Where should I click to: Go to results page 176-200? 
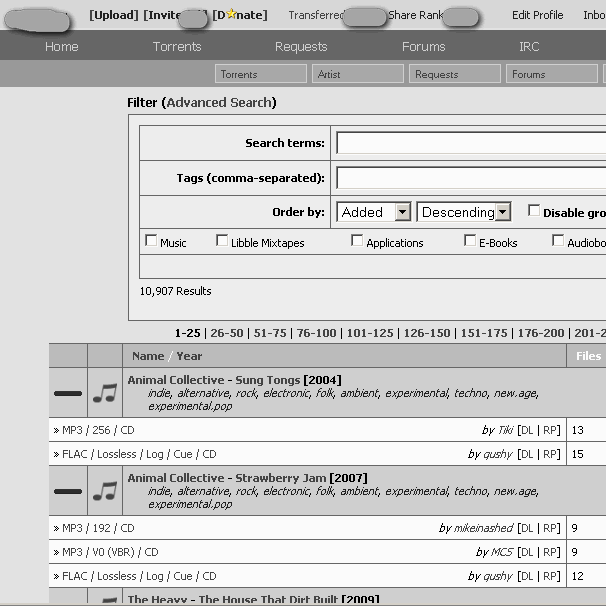[541, 333]
